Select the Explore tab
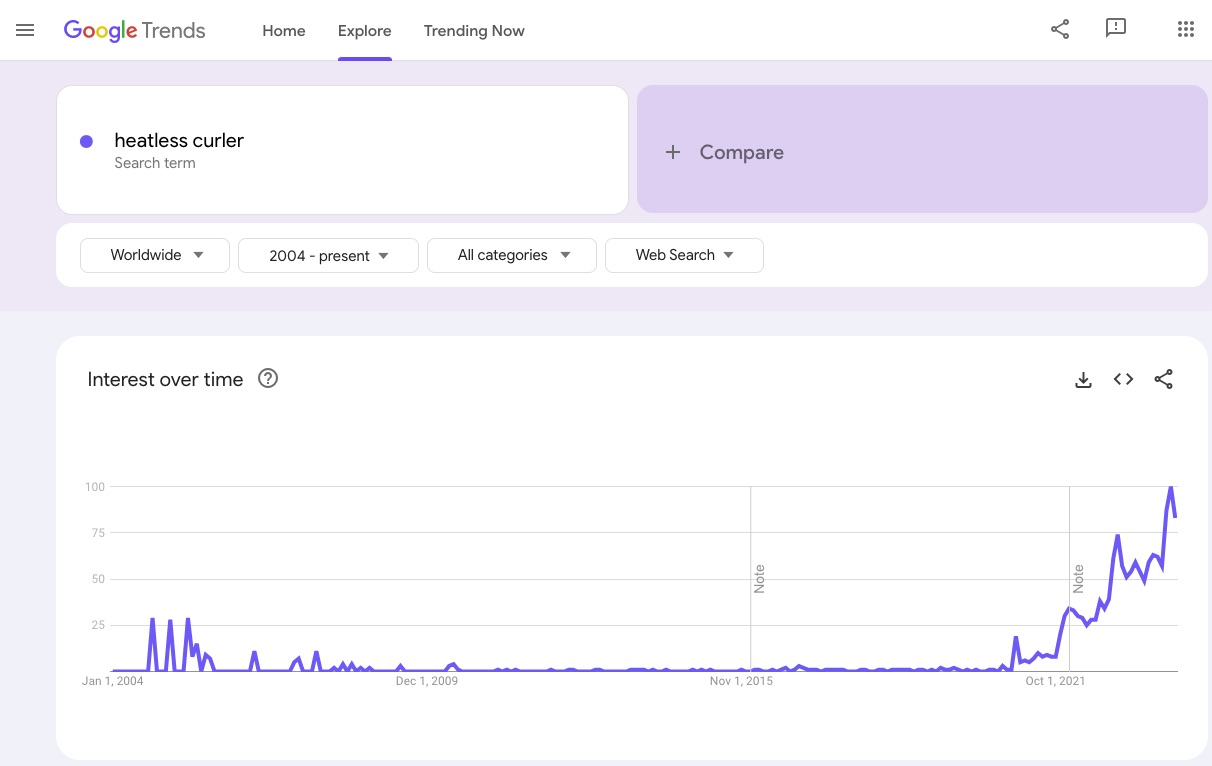 click(x=365, y=31)
